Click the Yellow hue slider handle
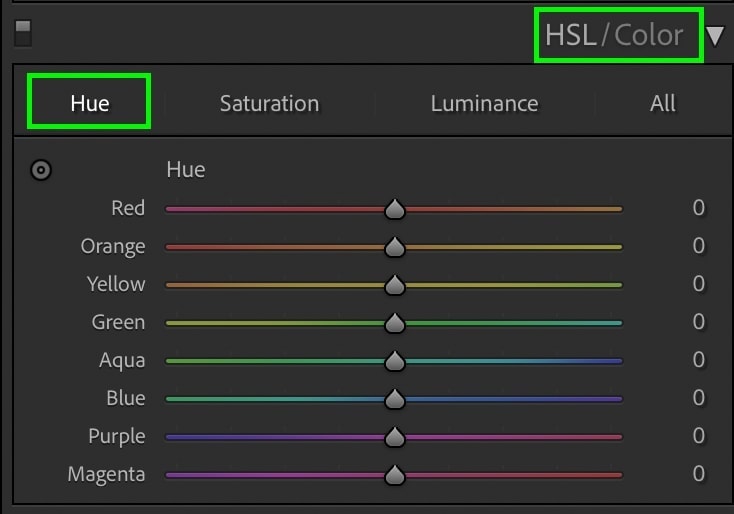 pyautogui.click(x=395, y=285)
